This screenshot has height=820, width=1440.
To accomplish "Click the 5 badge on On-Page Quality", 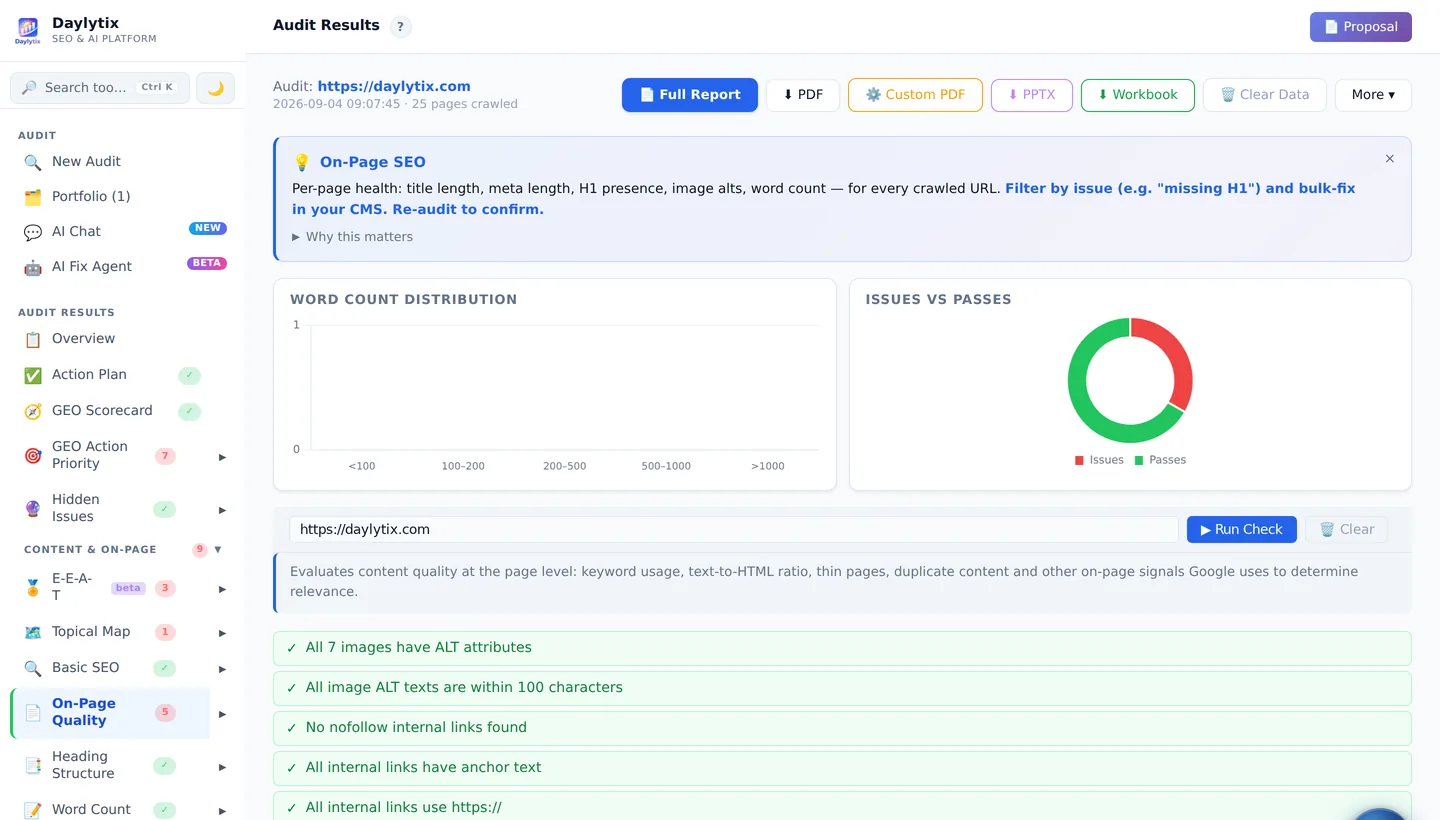I will click(165, 713).
